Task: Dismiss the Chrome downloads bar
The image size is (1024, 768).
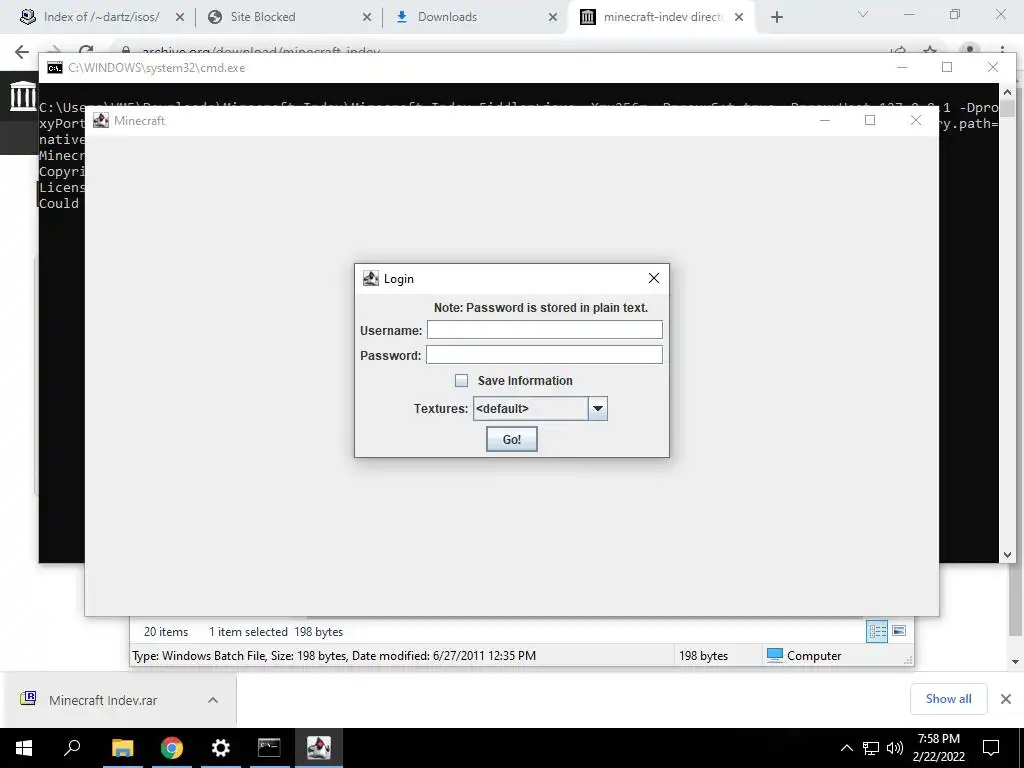Action: pyautogui.click(x=1006, y=699)
